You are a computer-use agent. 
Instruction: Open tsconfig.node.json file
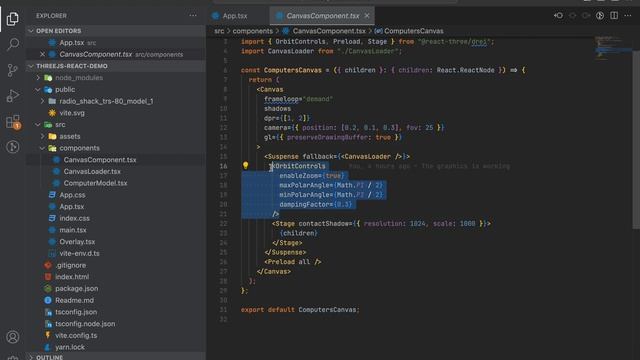[x=85, y=324]
